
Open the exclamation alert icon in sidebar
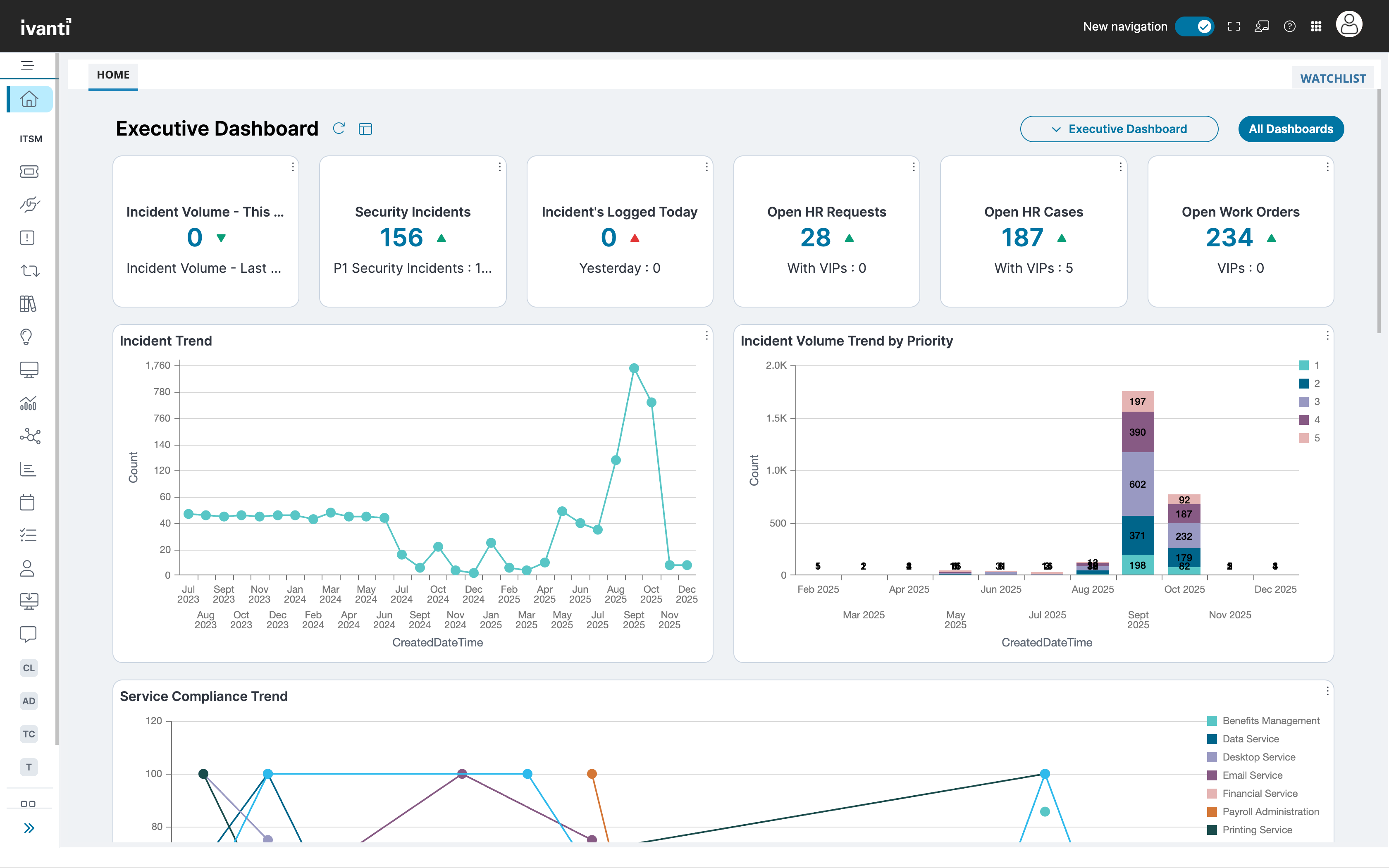pos(28,238)
